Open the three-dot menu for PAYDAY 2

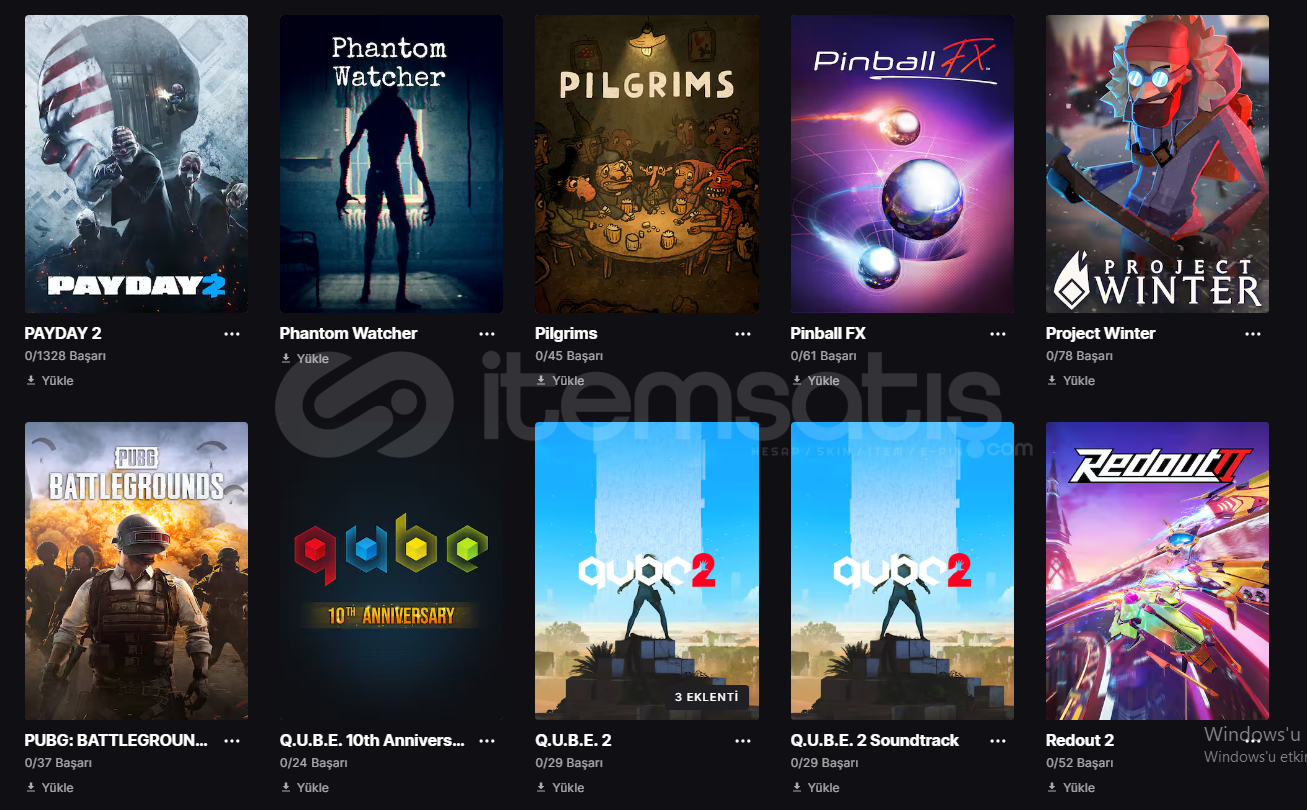coord(232,334)
